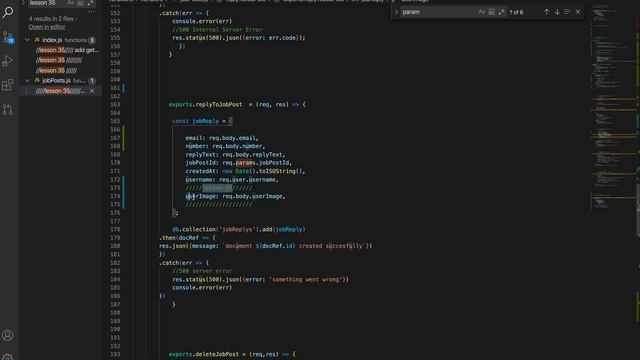Image resolution: width=640 pixels, height=360 pixels.
Task: Open Run and Debug view
Action: pos(8,61)
